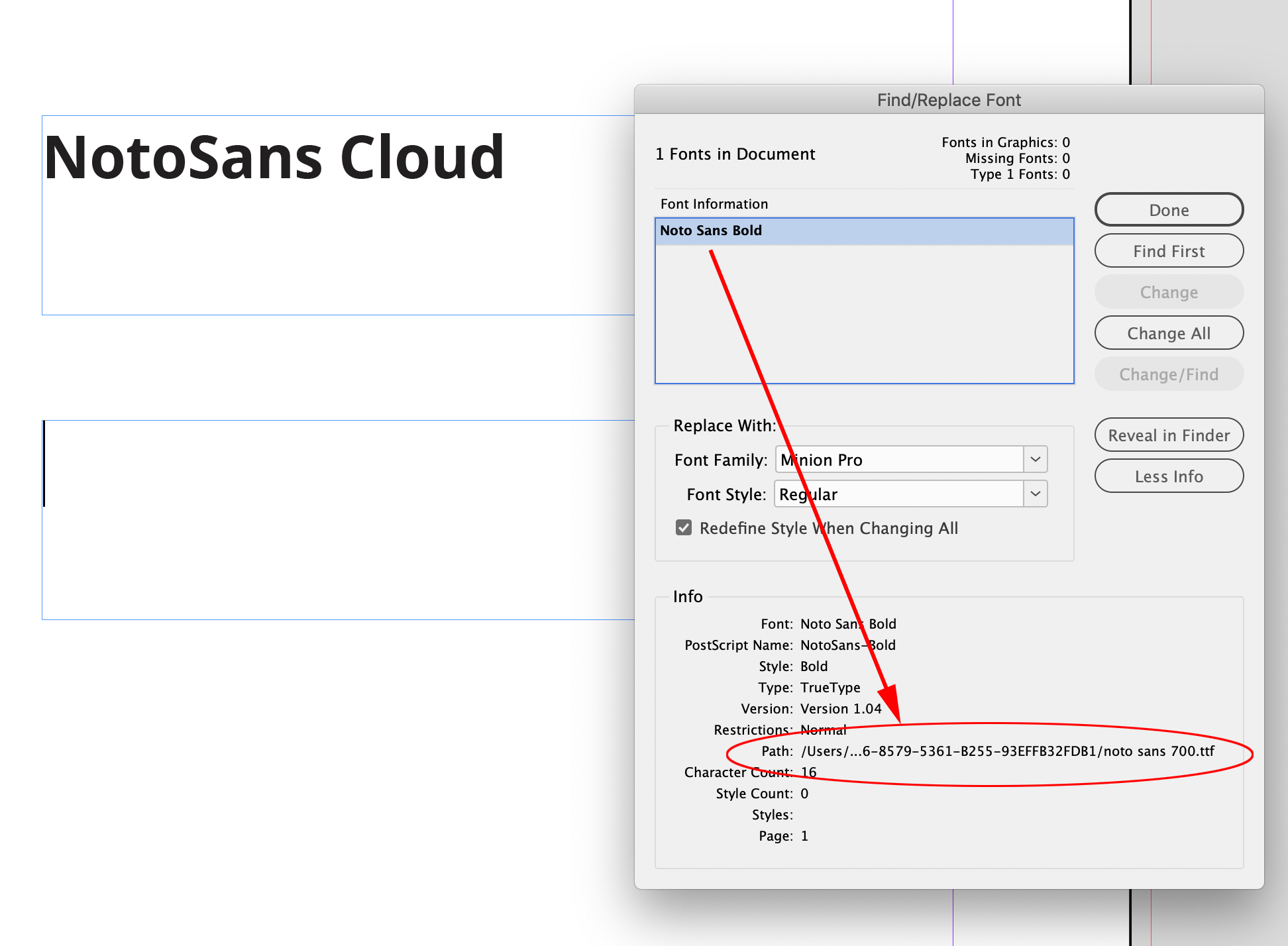The width and height of the screenshot is (1288, 946).
Task: Click the Less Info button
Action: 1168,476
